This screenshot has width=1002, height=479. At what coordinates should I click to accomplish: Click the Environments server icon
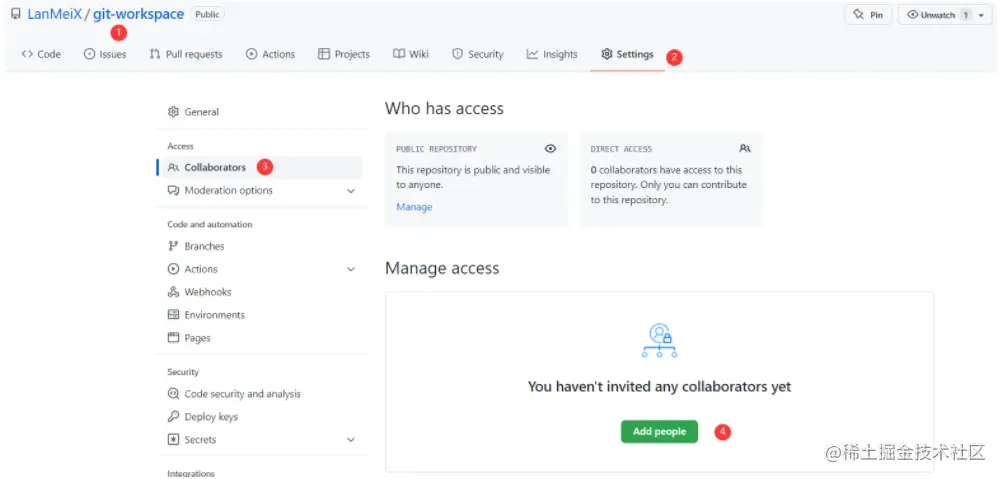173,315
